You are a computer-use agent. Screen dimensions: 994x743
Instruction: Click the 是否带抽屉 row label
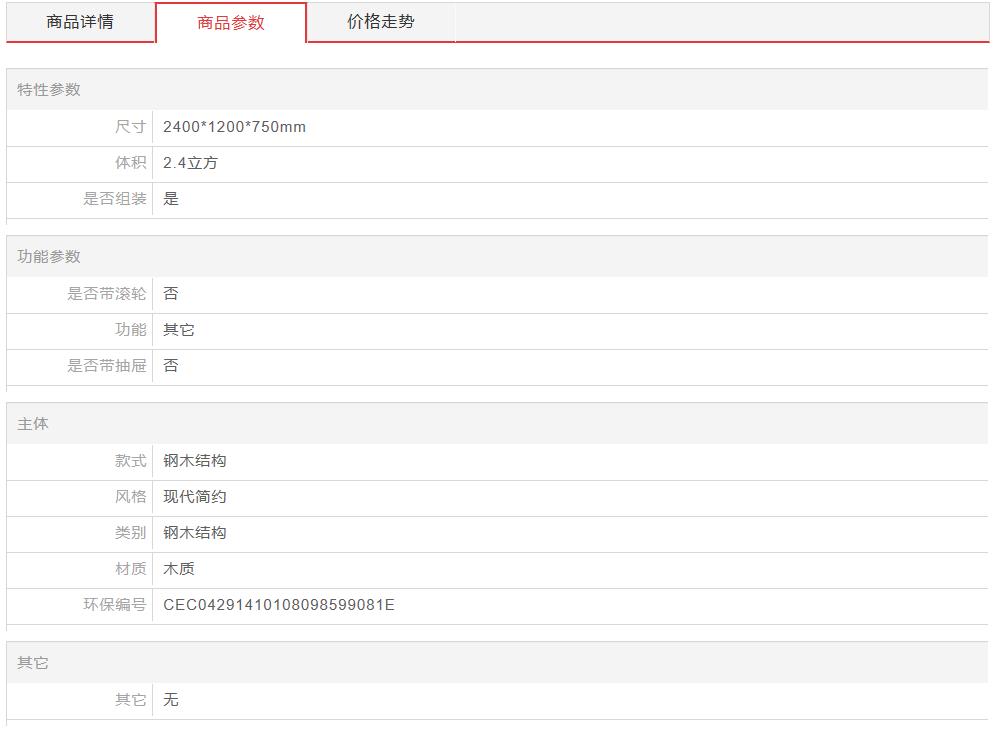coord(106,366)
